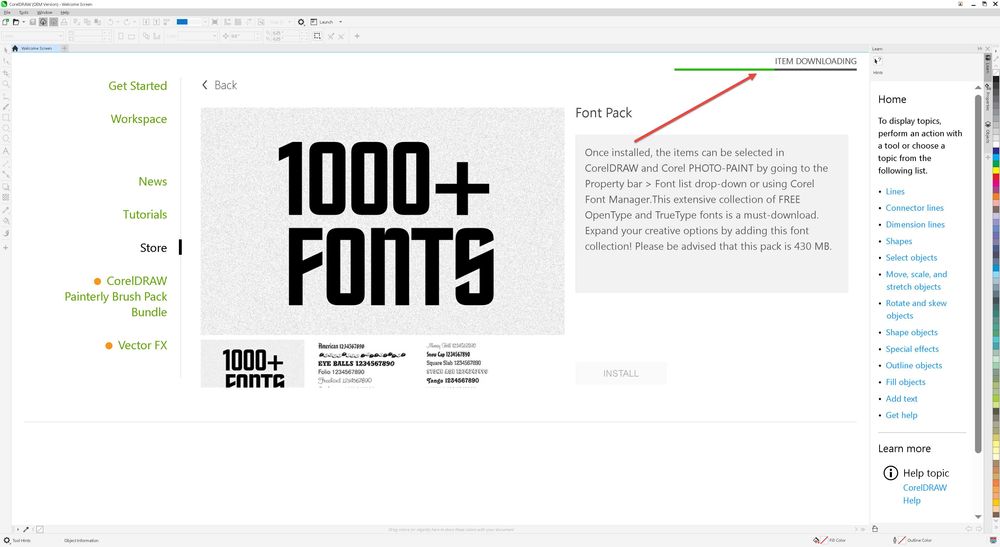This screenshot has height=547, width=1000.
Task: Click the item downloading progress bar
Action: click(765, 69)
